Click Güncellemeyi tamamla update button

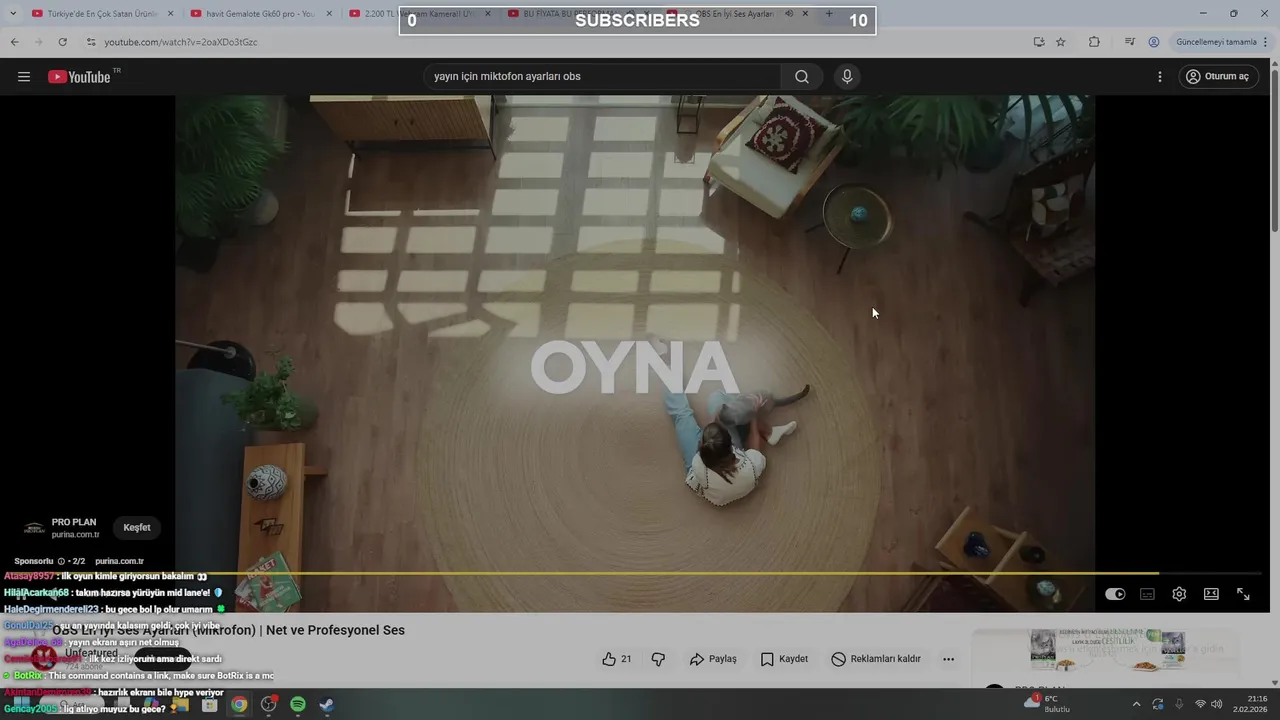(1216, 42)
